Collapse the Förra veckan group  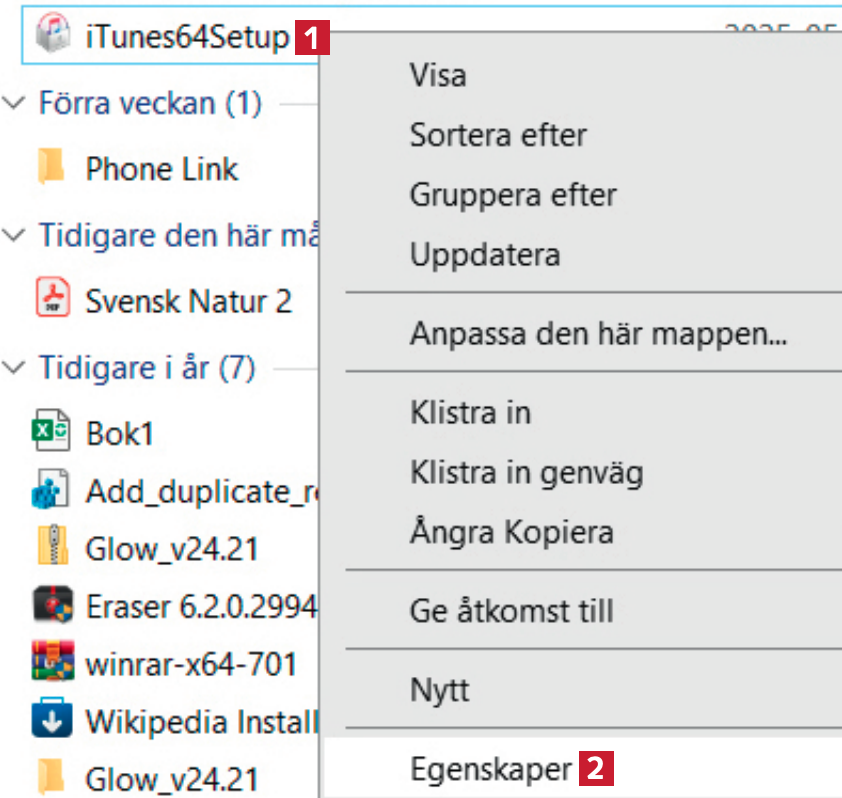[x=14, y=103]
